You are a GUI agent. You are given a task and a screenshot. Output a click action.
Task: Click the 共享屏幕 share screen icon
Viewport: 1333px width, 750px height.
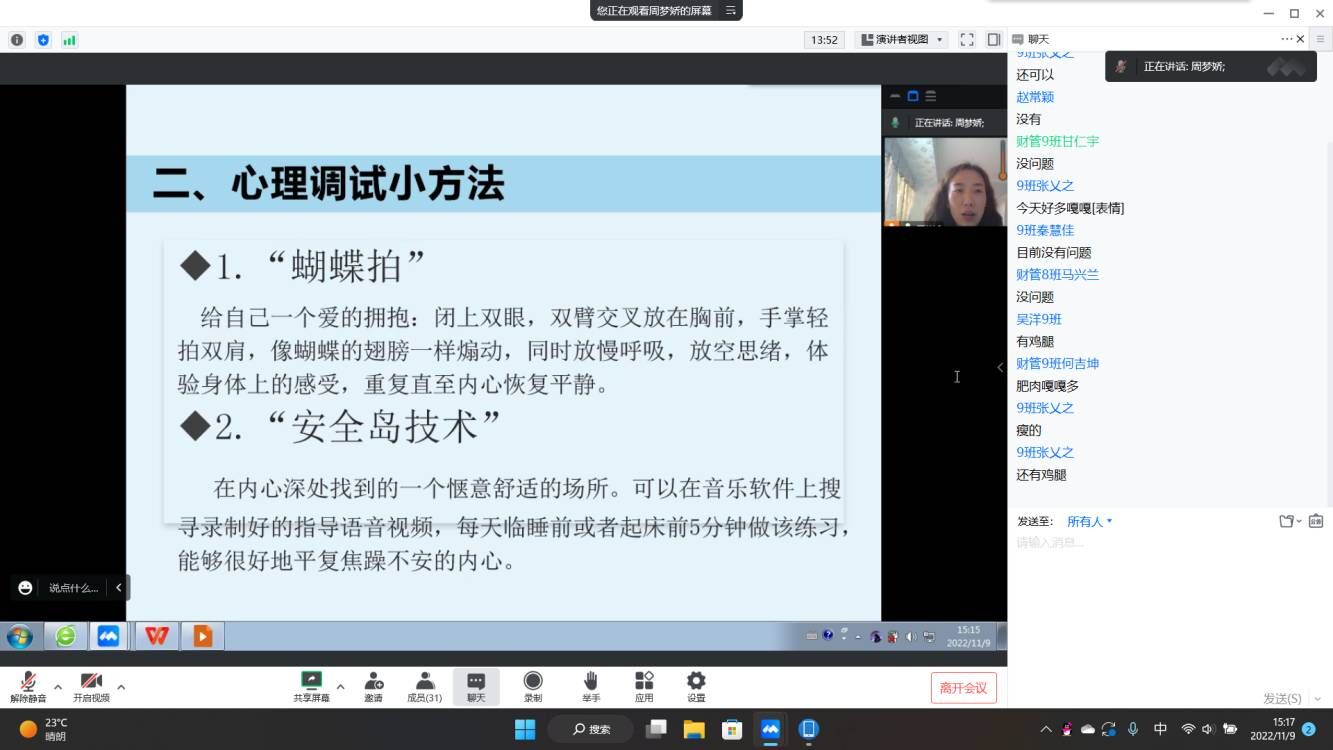[311, 686]
